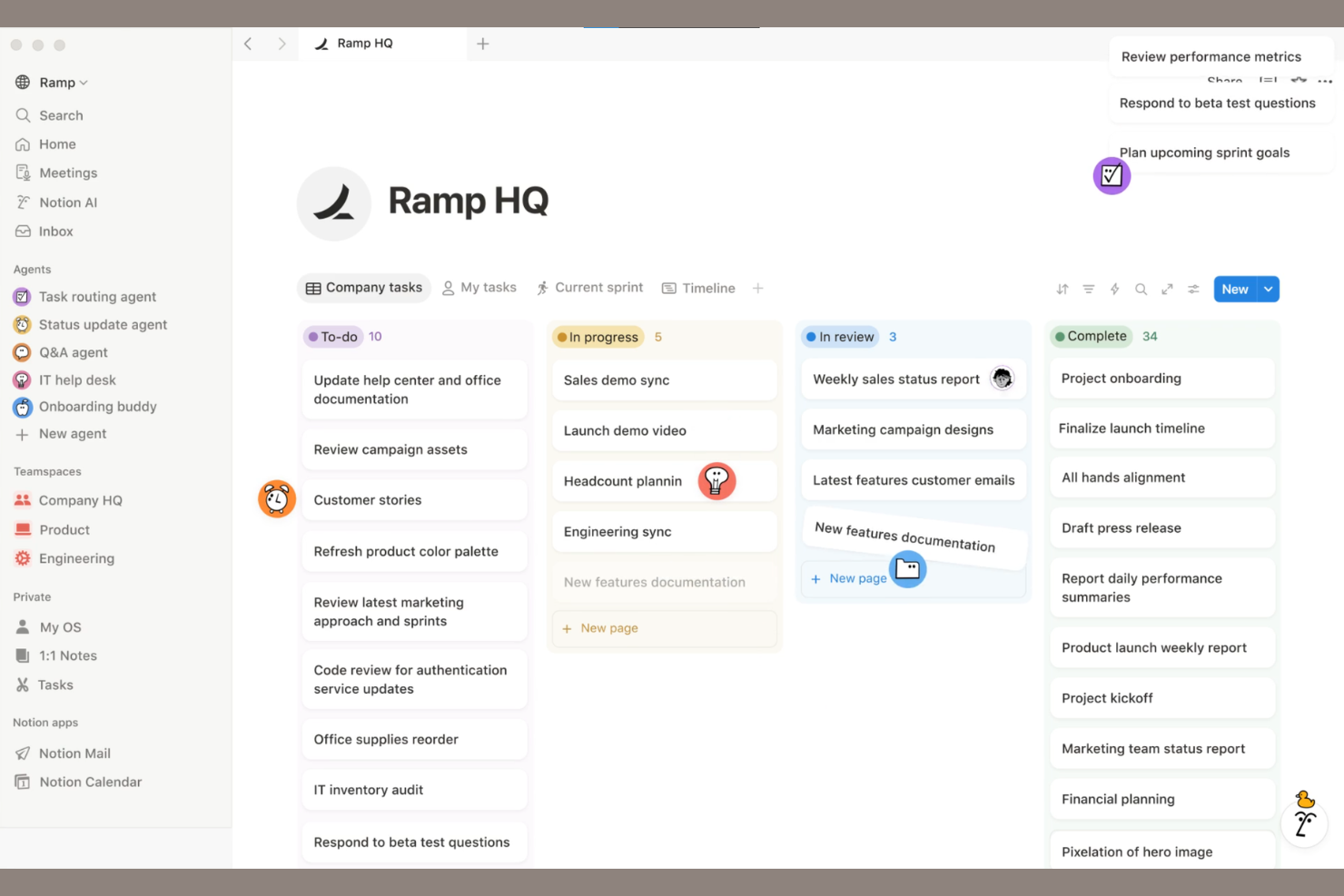Viewport: 1344px width, 896px height.
Task: Add a New page in In progress
Action: click(x=664, y=628)
